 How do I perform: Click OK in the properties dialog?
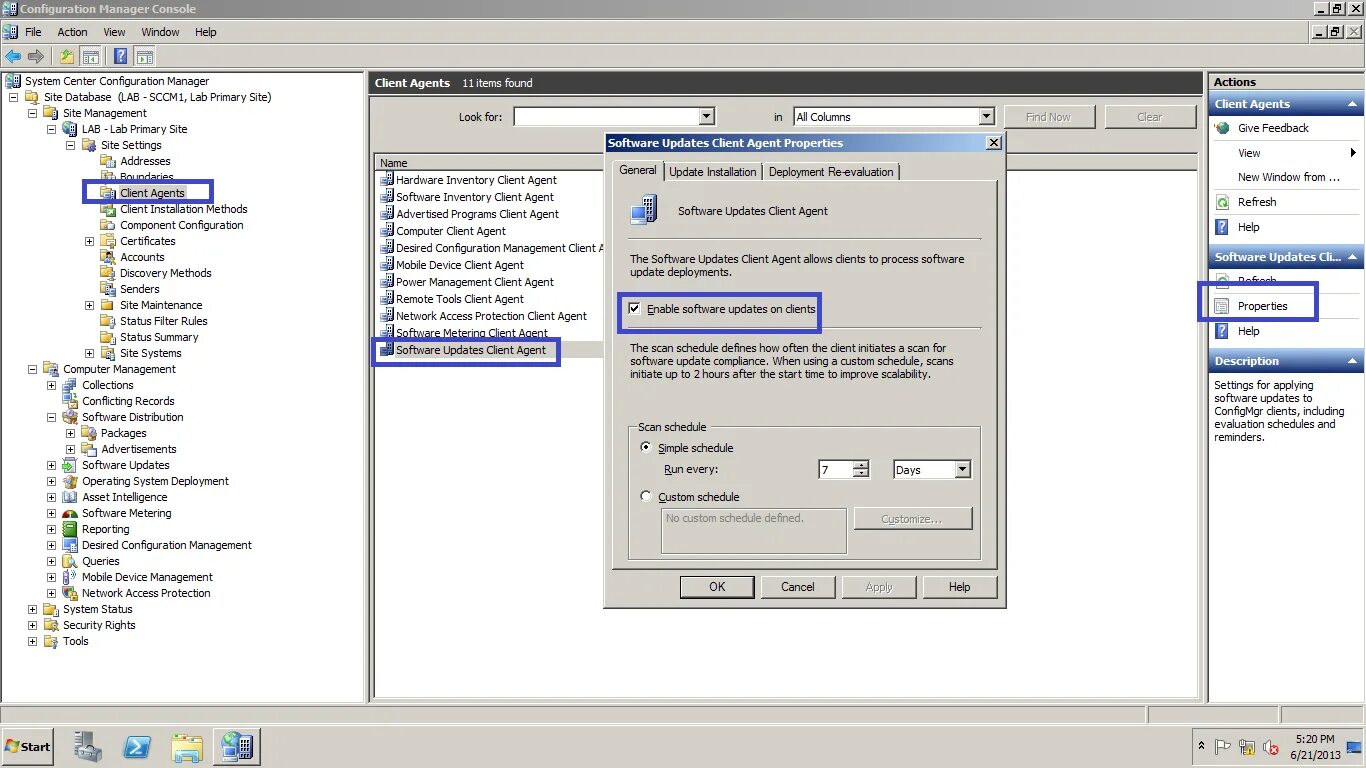[x=717, y=587]
